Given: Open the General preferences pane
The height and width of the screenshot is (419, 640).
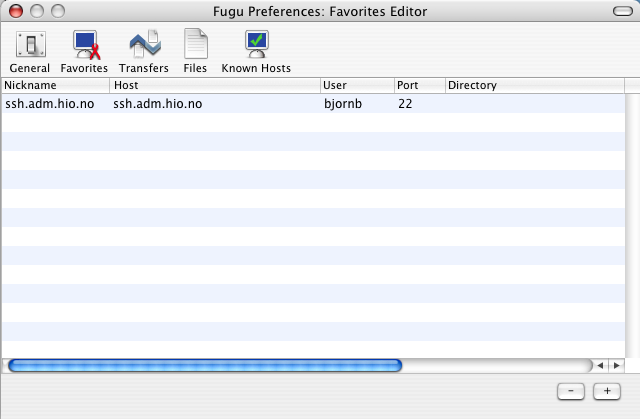Looking at the screenshot, I should (30, 51).
